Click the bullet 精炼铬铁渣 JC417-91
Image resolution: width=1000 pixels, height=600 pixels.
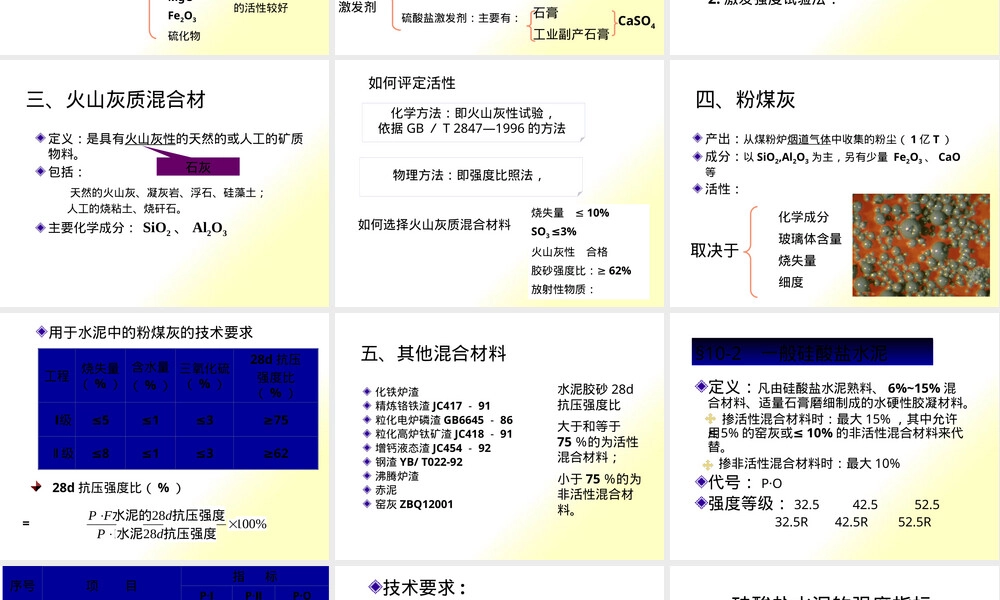click(427, 406)
